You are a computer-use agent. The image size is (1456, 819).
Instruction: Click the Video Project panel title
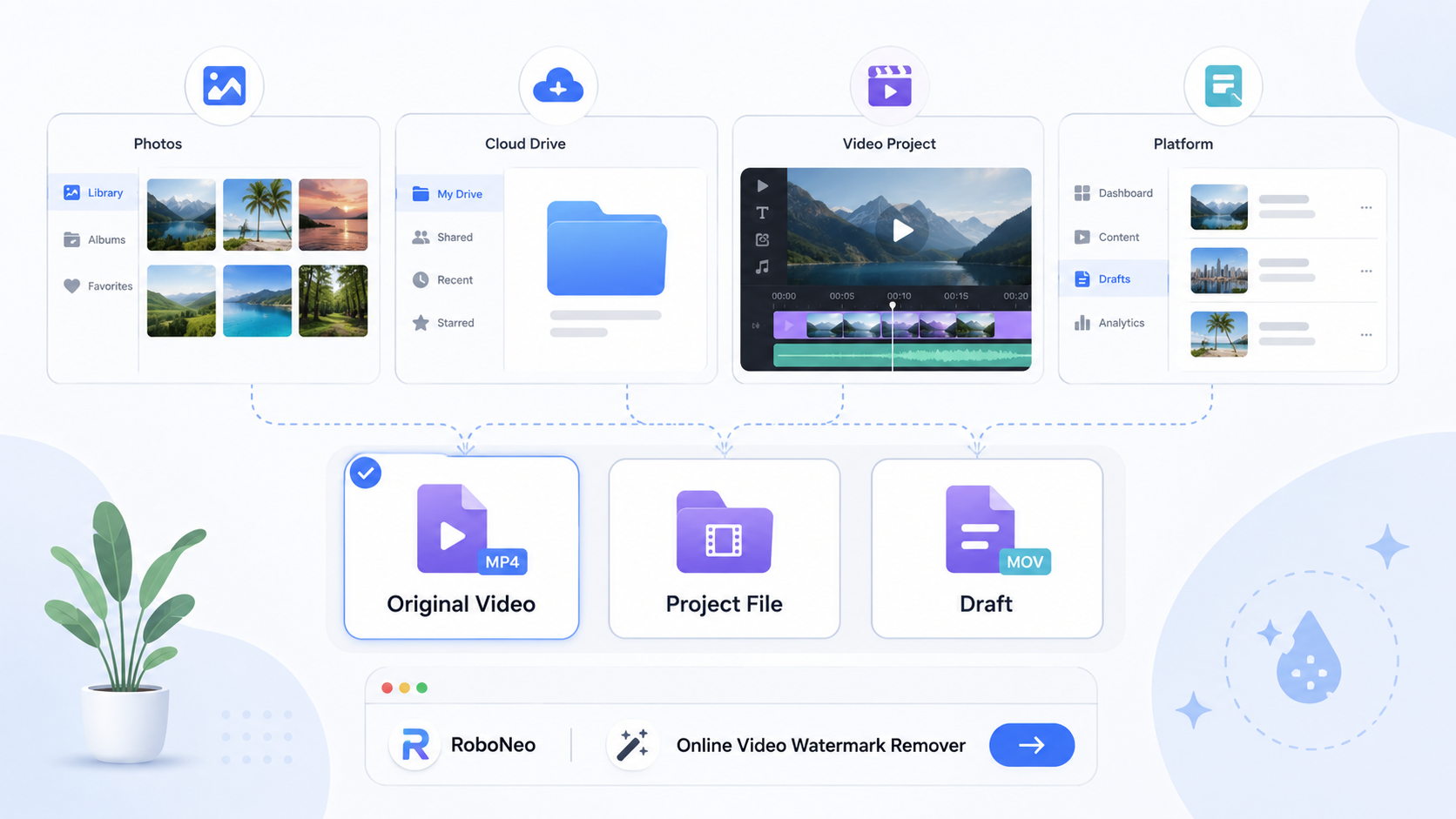(889, 144)
